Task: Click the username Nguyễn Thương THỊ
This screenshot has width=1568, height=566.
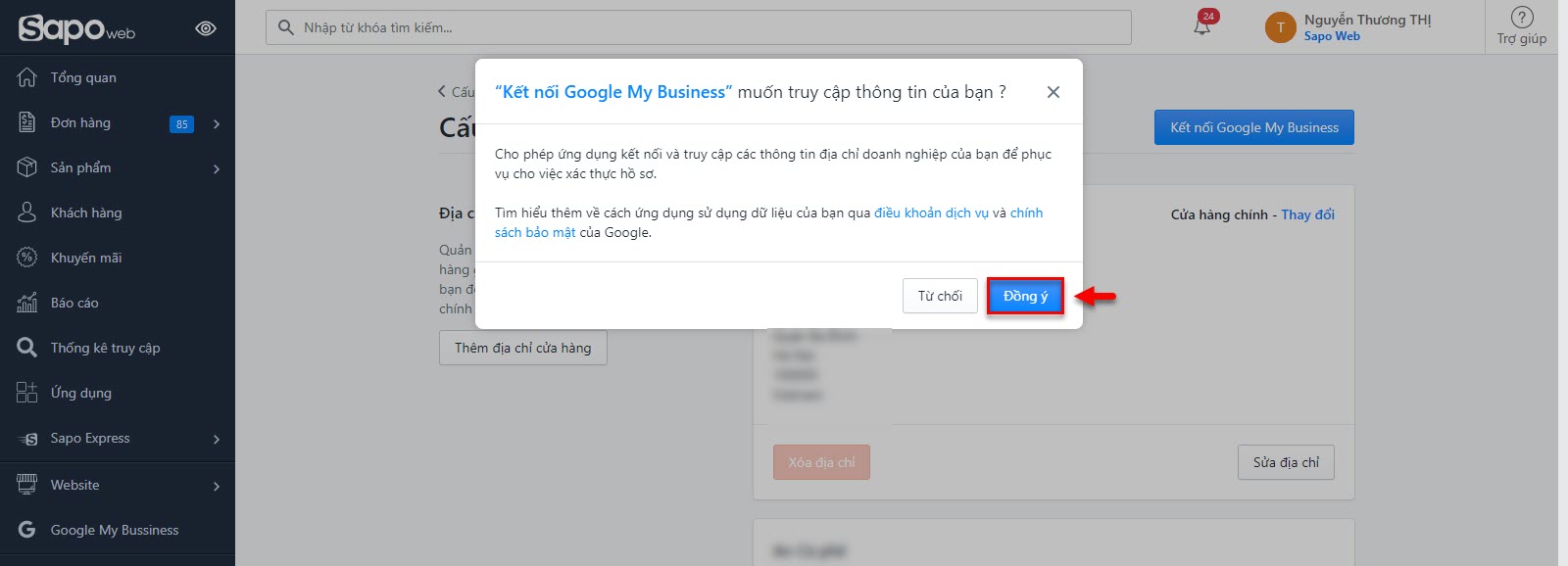Action: (1368, 20)
